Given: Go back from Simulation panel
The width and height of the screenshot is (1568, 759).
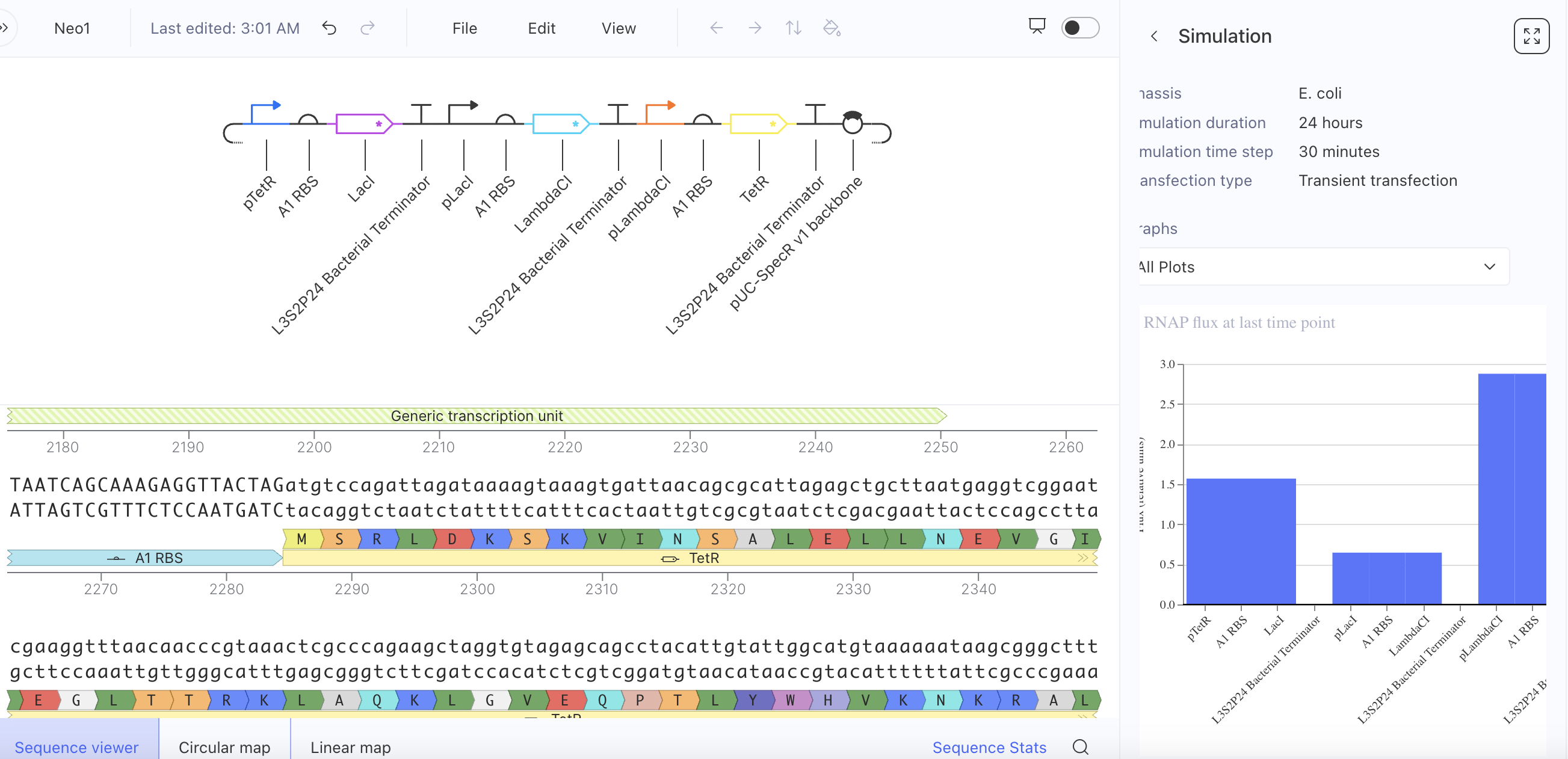Looking at the screenshot, I should click(x=1154, y=37).
